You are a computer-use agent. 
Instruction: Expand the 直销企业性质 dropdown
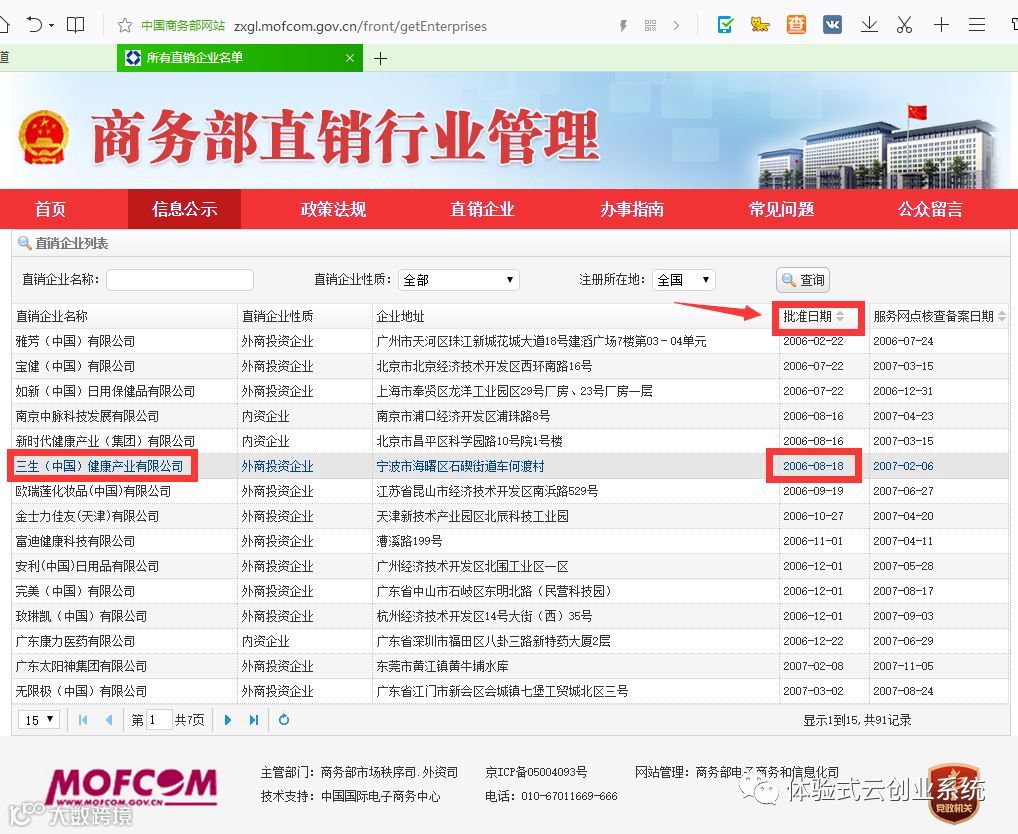(458, 280)
